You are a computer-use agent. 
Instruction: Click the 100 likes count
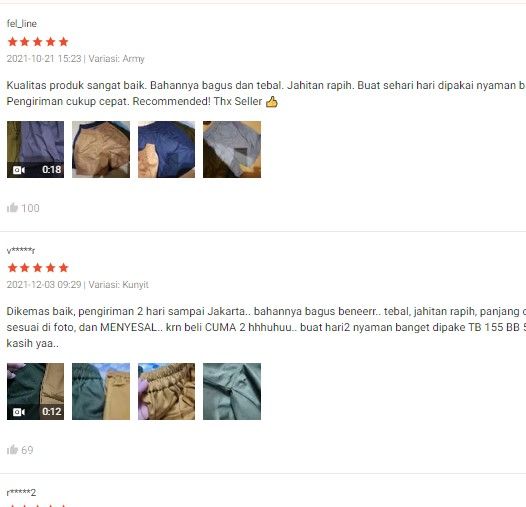(x=30, y=208)
